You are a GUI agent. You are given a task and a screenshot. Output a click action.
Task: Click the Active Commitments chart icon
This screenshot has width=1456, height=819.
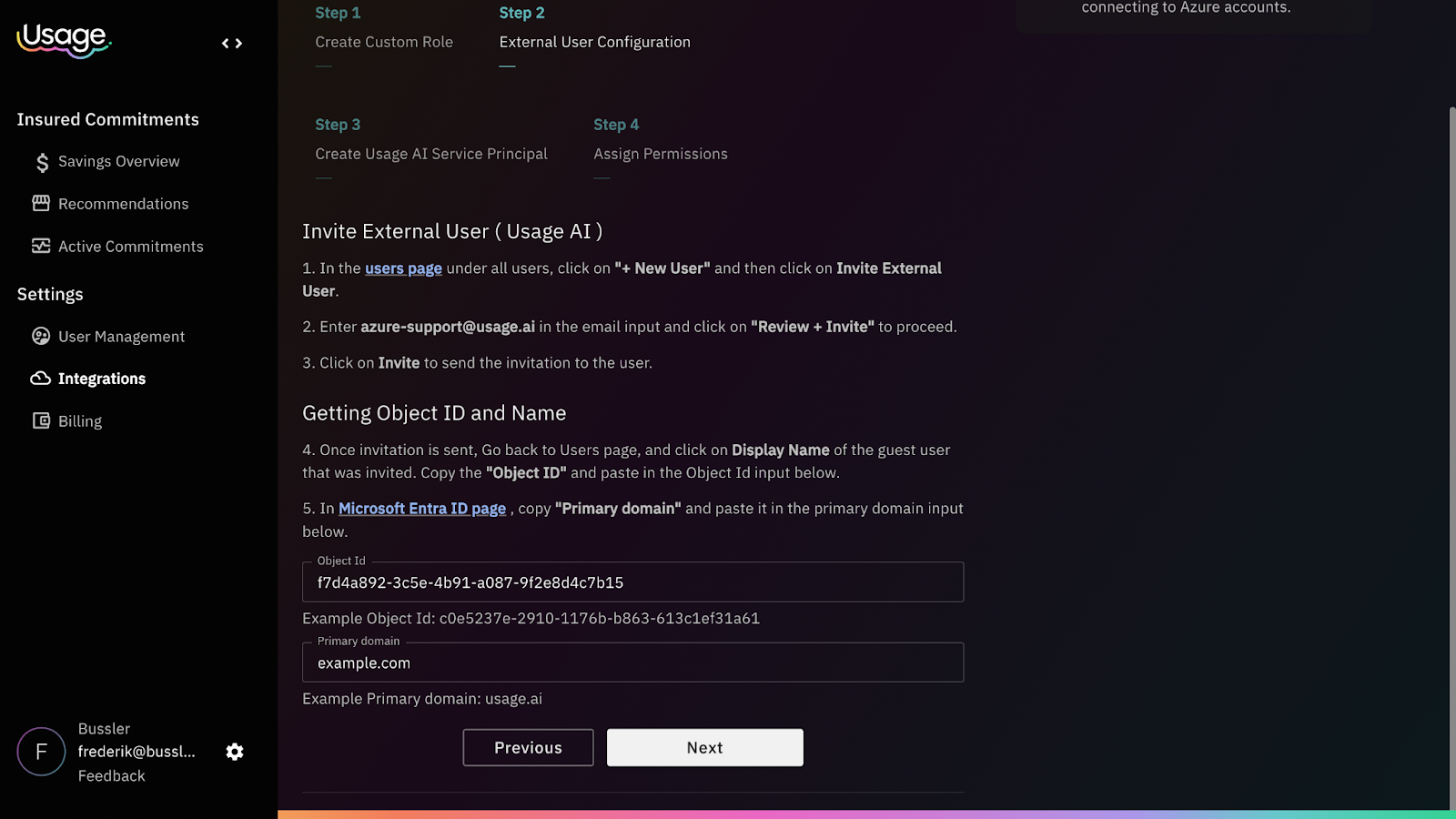pyautogui.click(x=41, y=246)
